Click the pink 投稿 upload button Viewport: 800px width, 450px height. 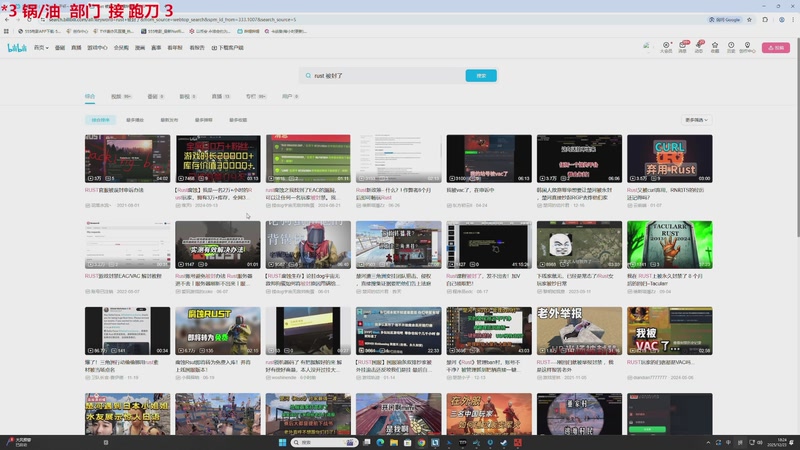(776, 47)
